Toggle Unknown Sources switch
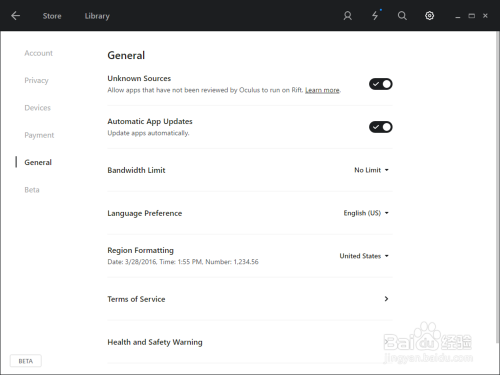The height and width of the screenshot is (375, 500). coord(381,84)
